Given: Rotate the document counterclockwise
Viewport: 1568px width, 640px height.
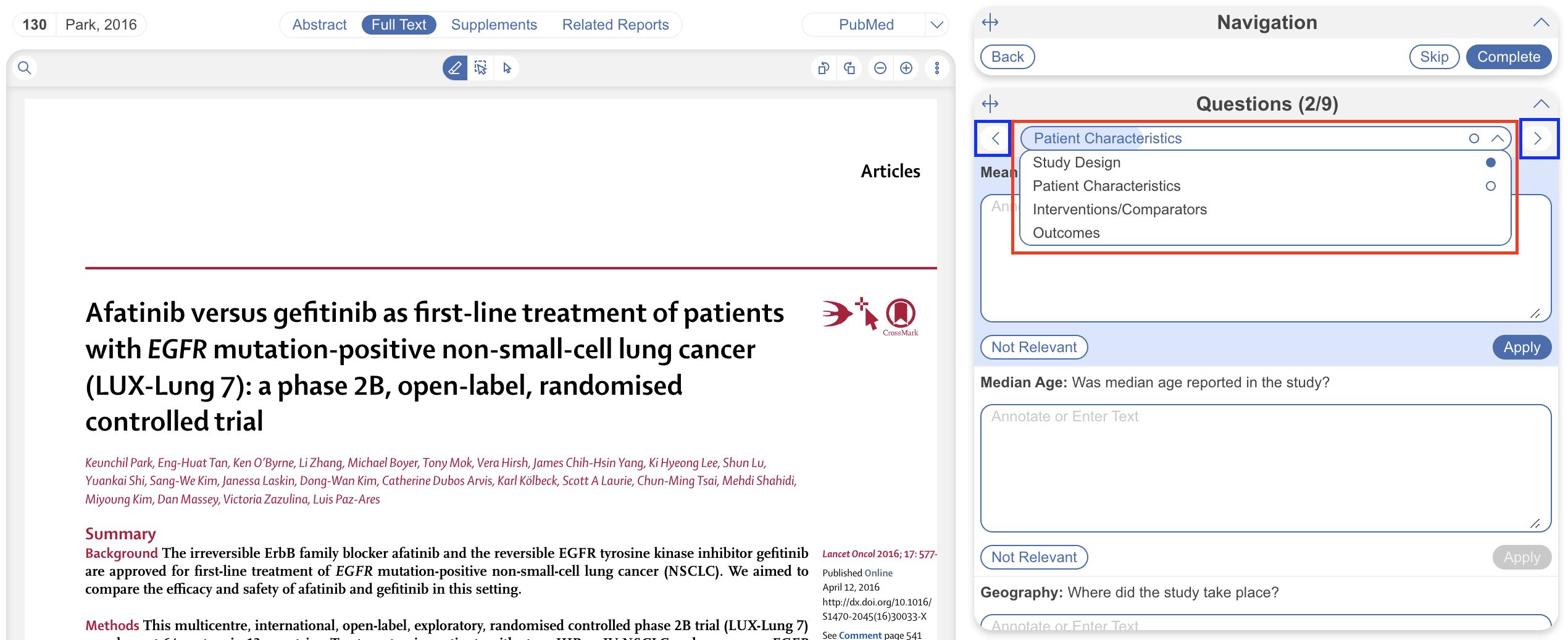Looking at the screenshot, I should [823, 68].
